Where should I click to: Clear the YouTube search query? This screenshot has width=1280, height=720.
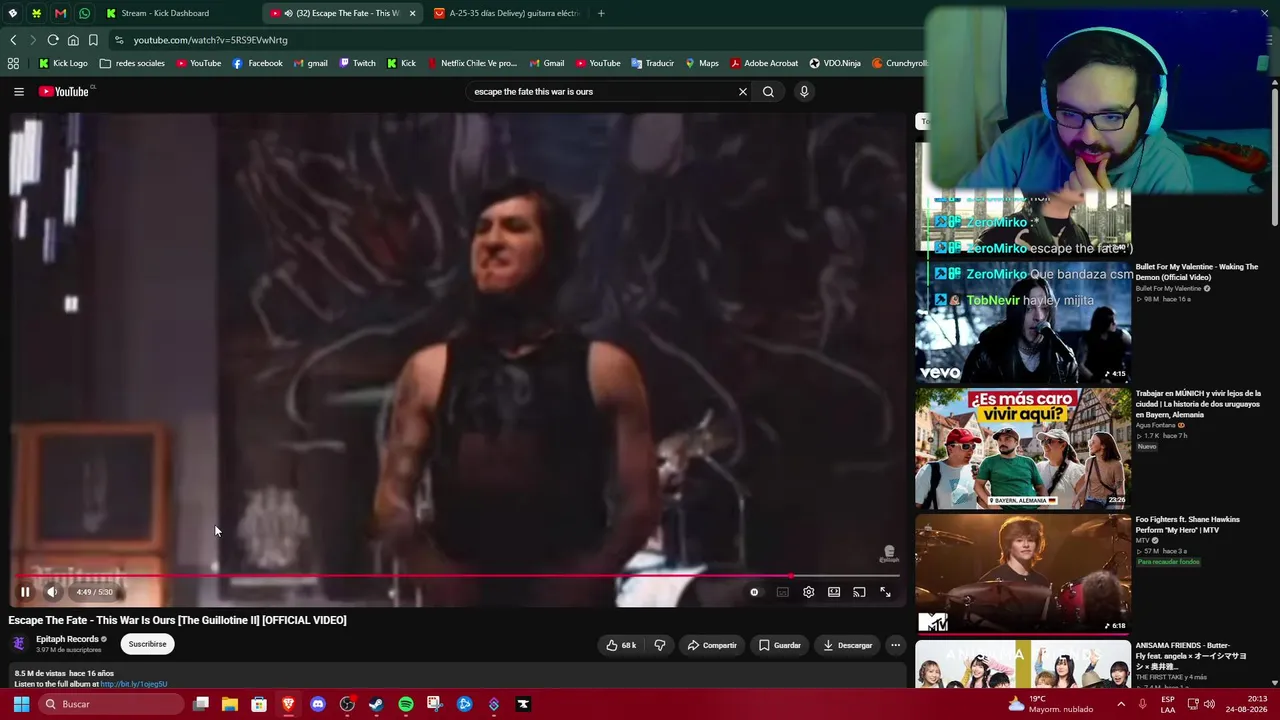point(743,92)
